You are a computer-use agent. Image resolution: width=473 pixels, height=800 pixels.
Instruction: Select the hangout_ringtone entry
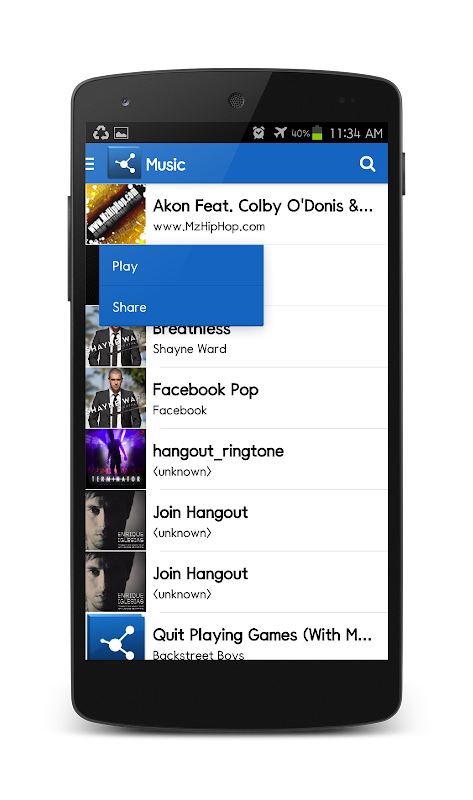(x=236, y=459)
